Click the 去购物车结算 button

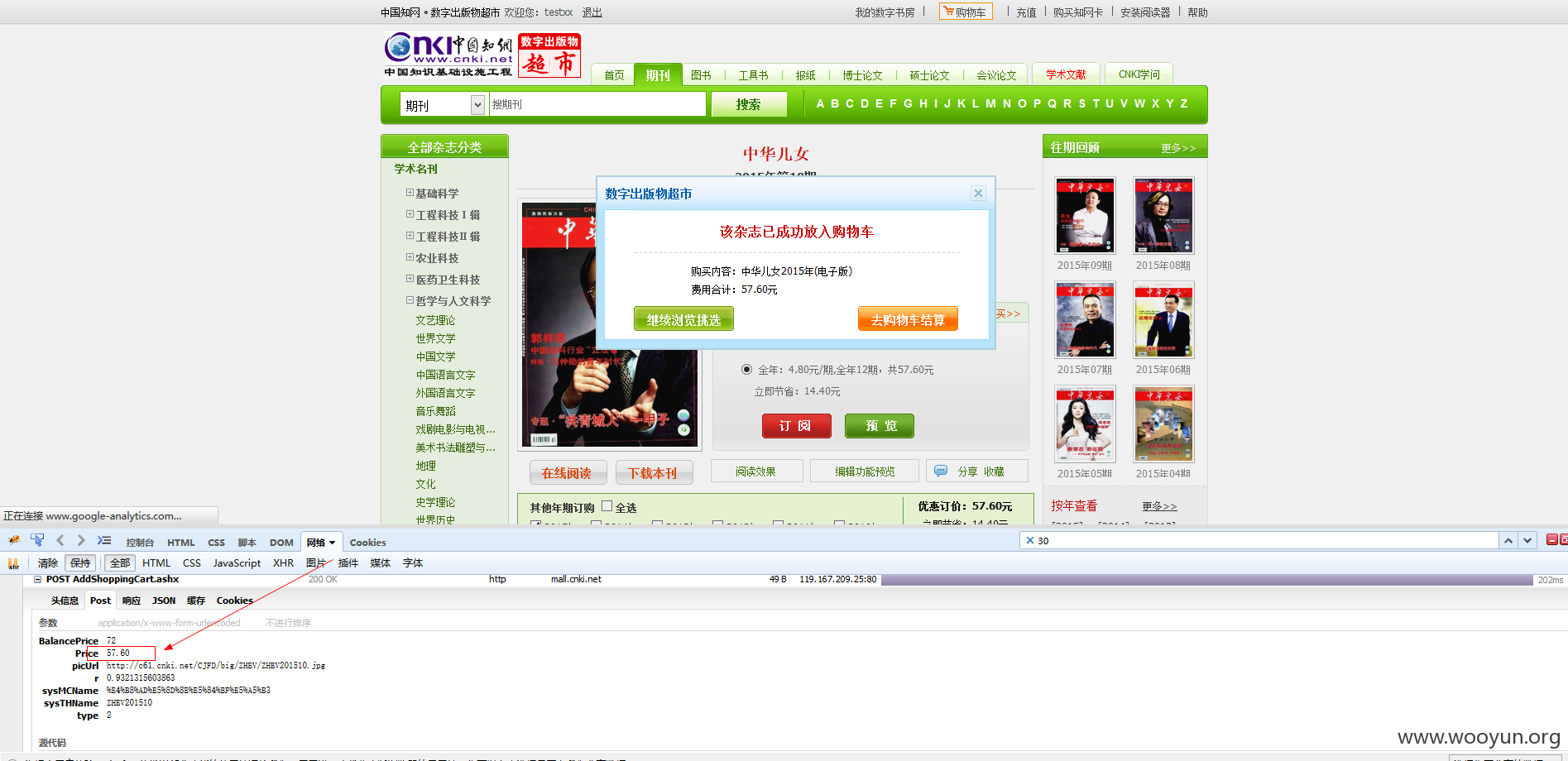point(908,319)
